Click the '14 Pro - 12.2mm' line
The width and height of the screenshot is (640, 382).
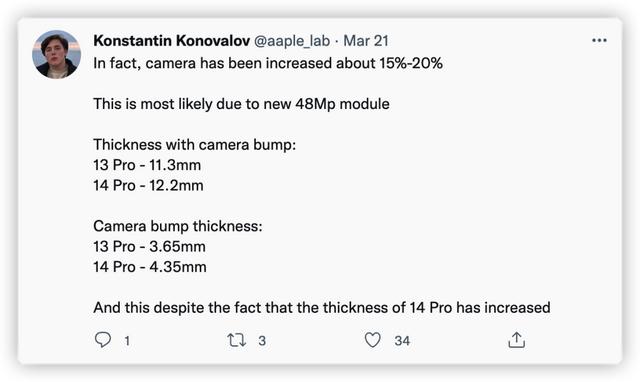point(148,186)
